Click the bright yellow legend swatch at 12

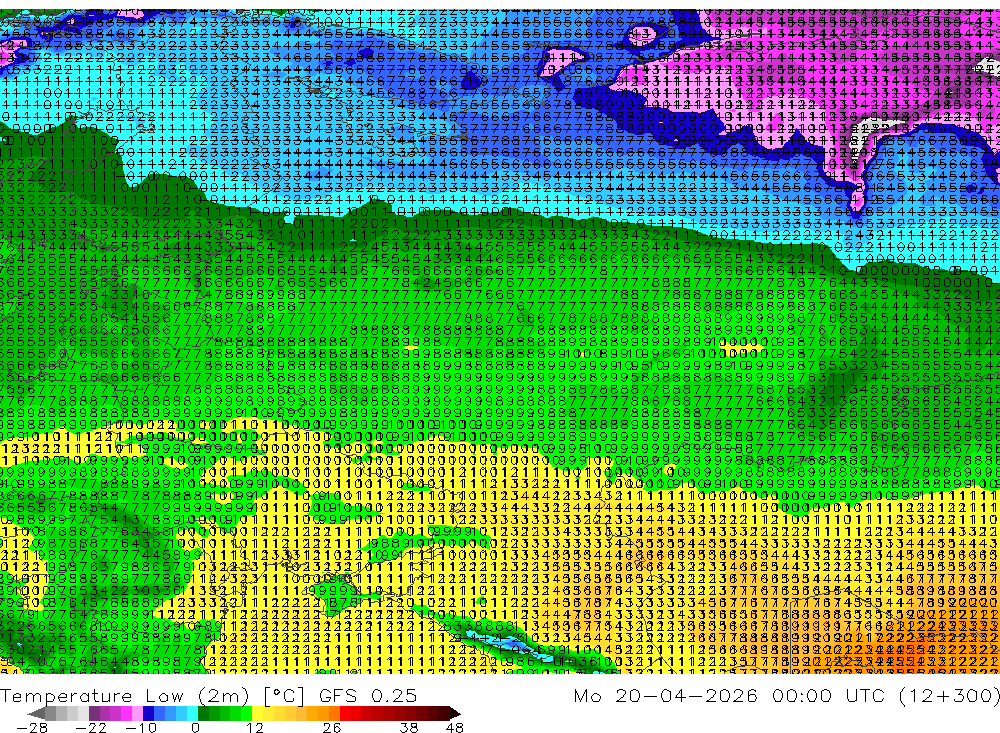point(258,713)
